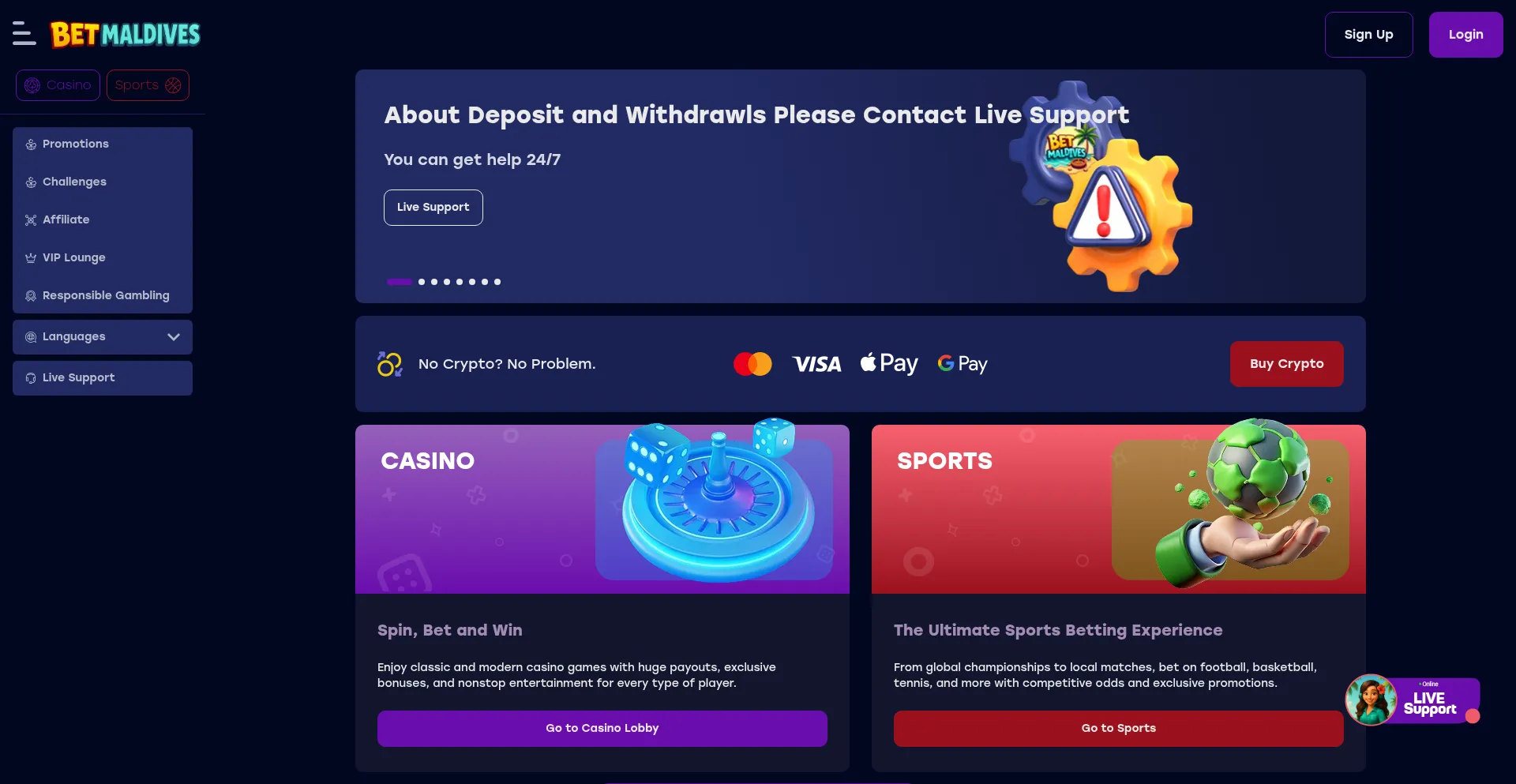
Task: Switch to the Casino tab
Action: pos(58,85)
